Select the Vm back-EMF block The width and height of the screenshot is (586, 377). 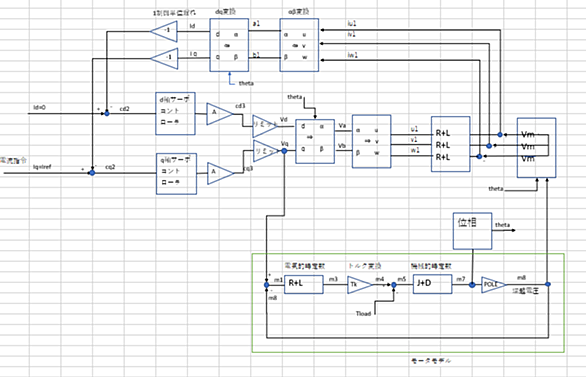[x=536, y=148]
